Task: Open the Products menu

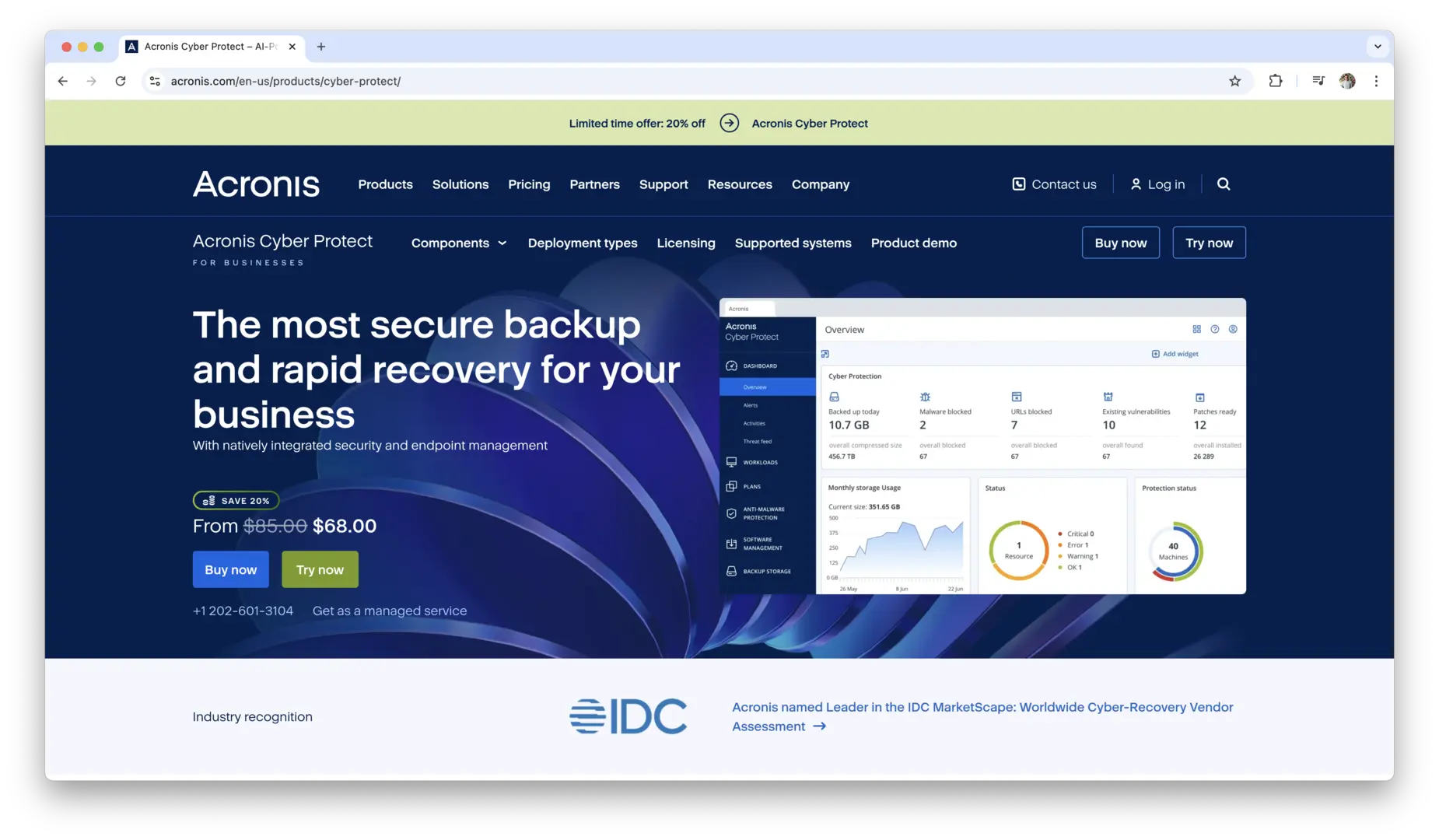Action: [385, 184]
